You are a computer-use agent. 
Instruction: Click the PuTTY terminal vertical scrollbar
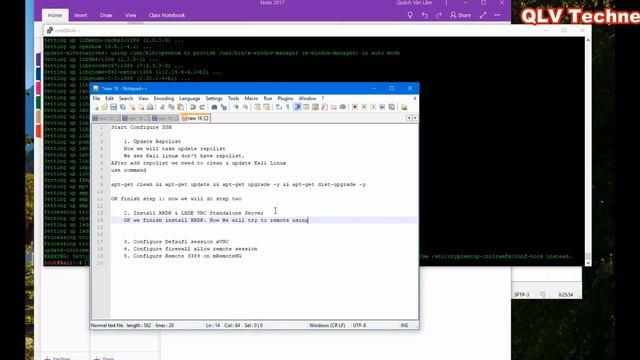click(x=588, y=151)
